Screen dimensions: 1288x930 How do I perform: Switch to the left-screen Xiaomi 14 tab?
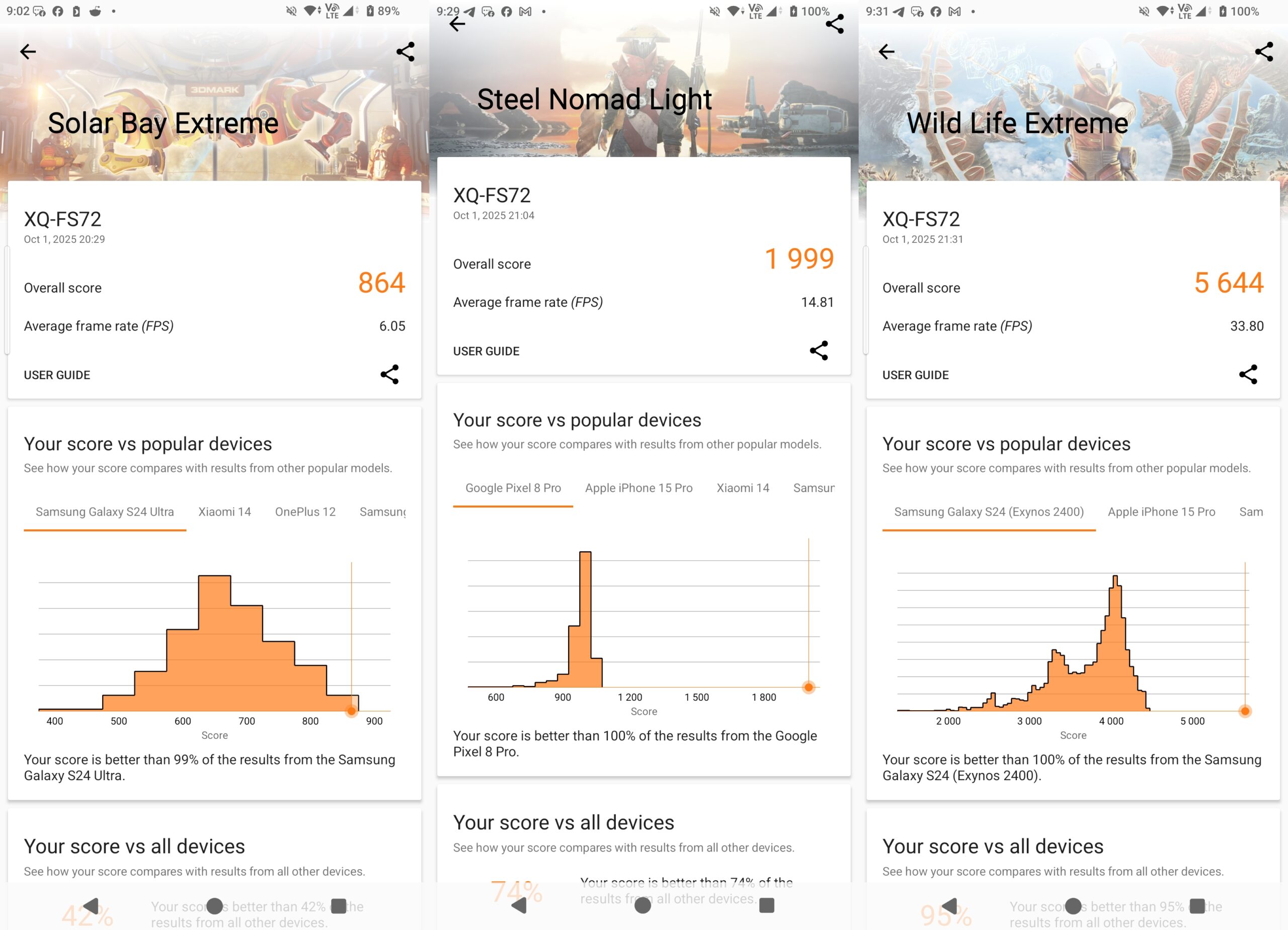pyautogui.click(x=224, y=512)
